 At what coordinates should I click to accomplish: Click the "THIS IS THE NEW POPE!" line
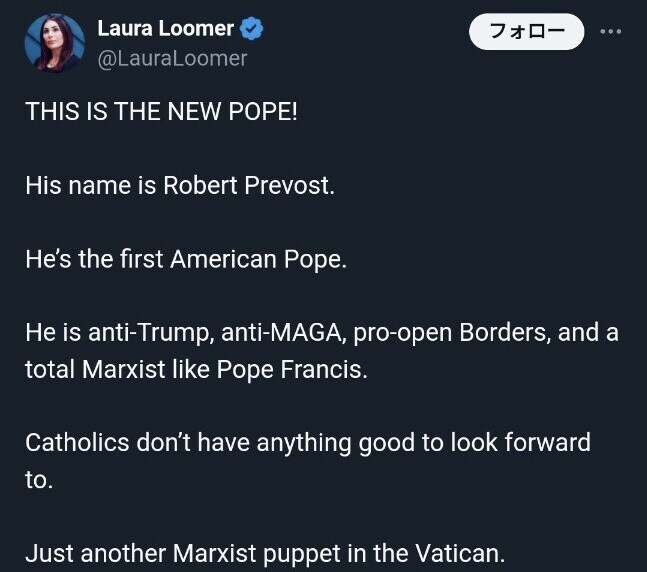161,111
